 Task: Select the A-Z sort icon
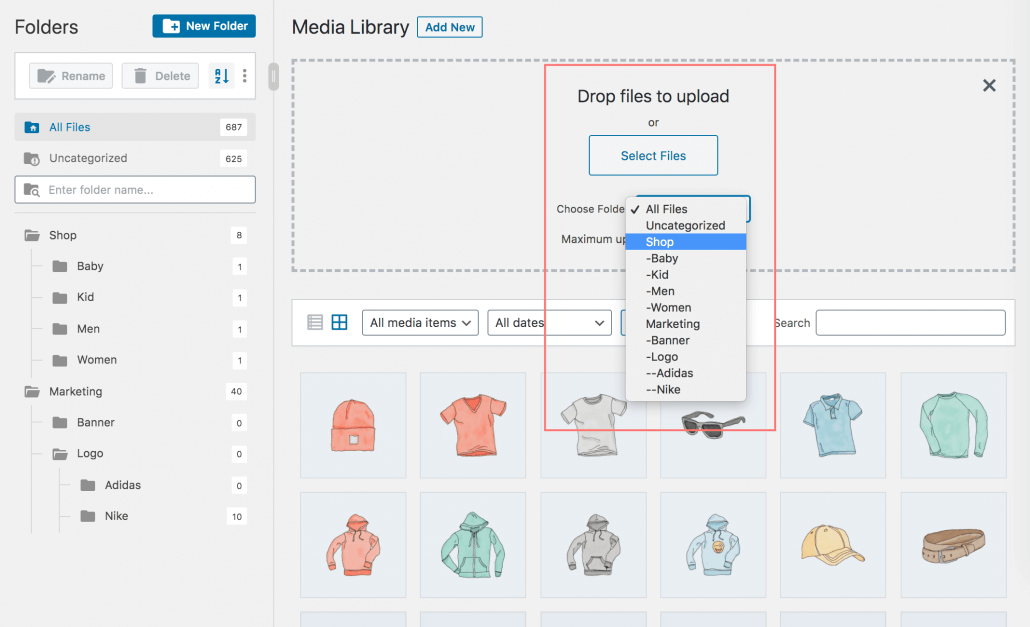coord(221,75)
